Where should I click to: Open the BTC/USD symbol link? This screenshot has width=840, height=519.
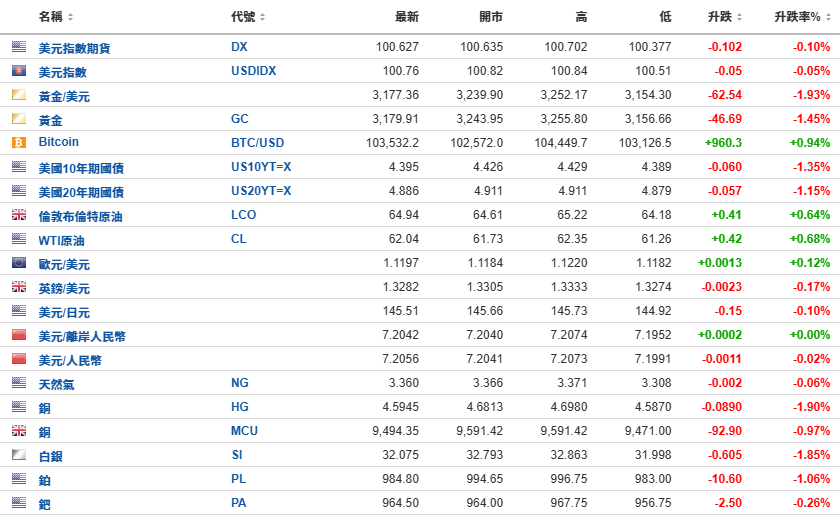[258, 143]
